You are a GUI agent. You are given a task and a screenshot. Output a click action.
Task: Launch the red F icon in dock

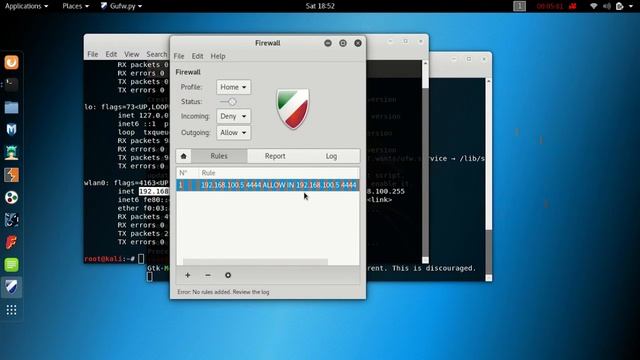point(11,242)
